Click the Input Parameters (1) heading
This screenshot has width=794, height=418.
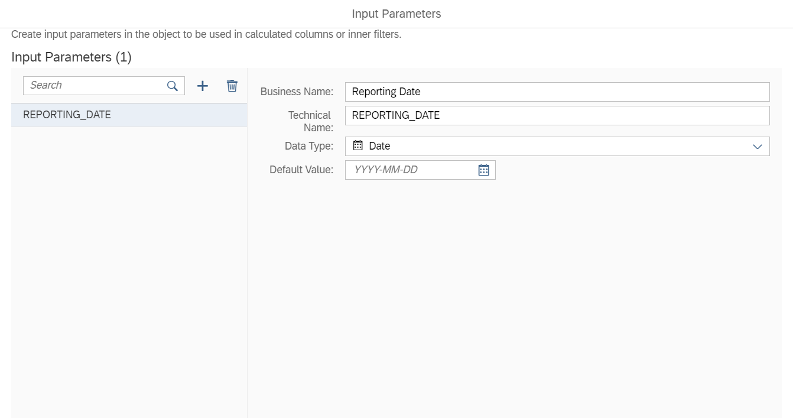click(71, 57)
